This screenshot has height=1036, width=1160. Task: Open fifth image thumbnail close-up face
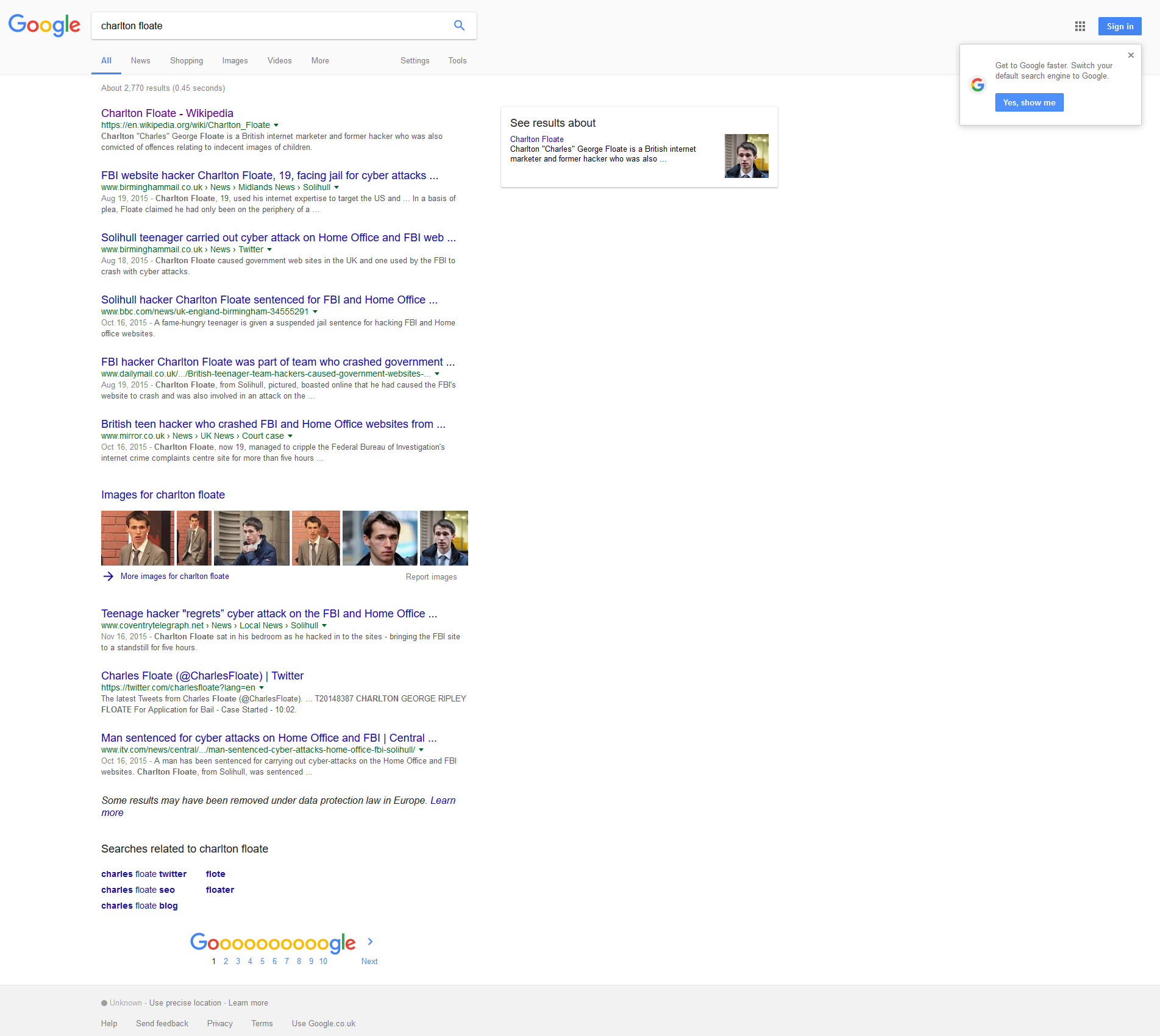pos(380,538)
